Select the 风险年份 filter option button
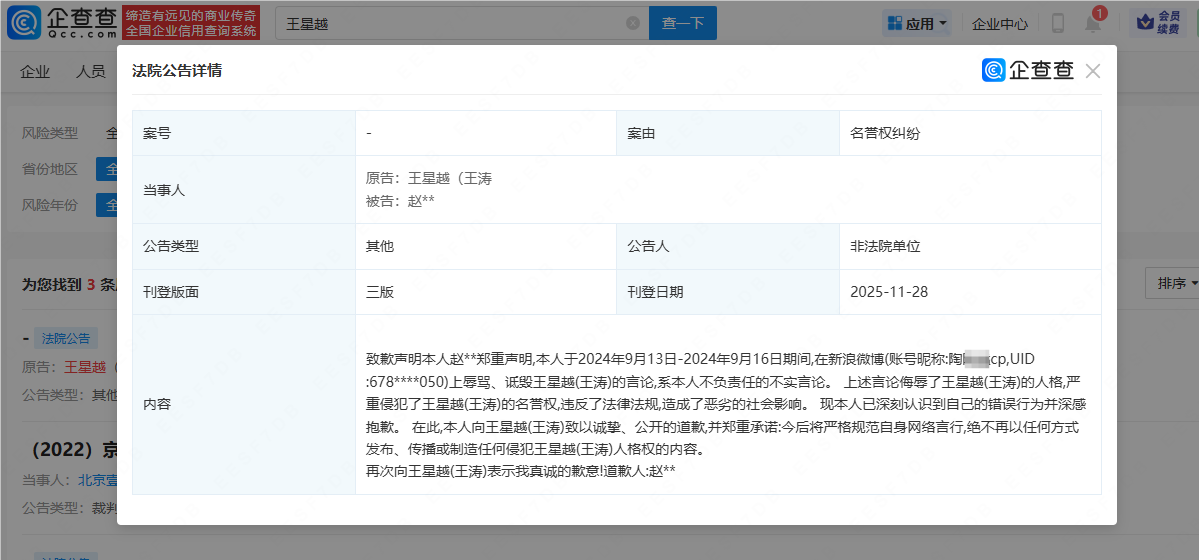The image size is (1199, 560). pos(106,205)
